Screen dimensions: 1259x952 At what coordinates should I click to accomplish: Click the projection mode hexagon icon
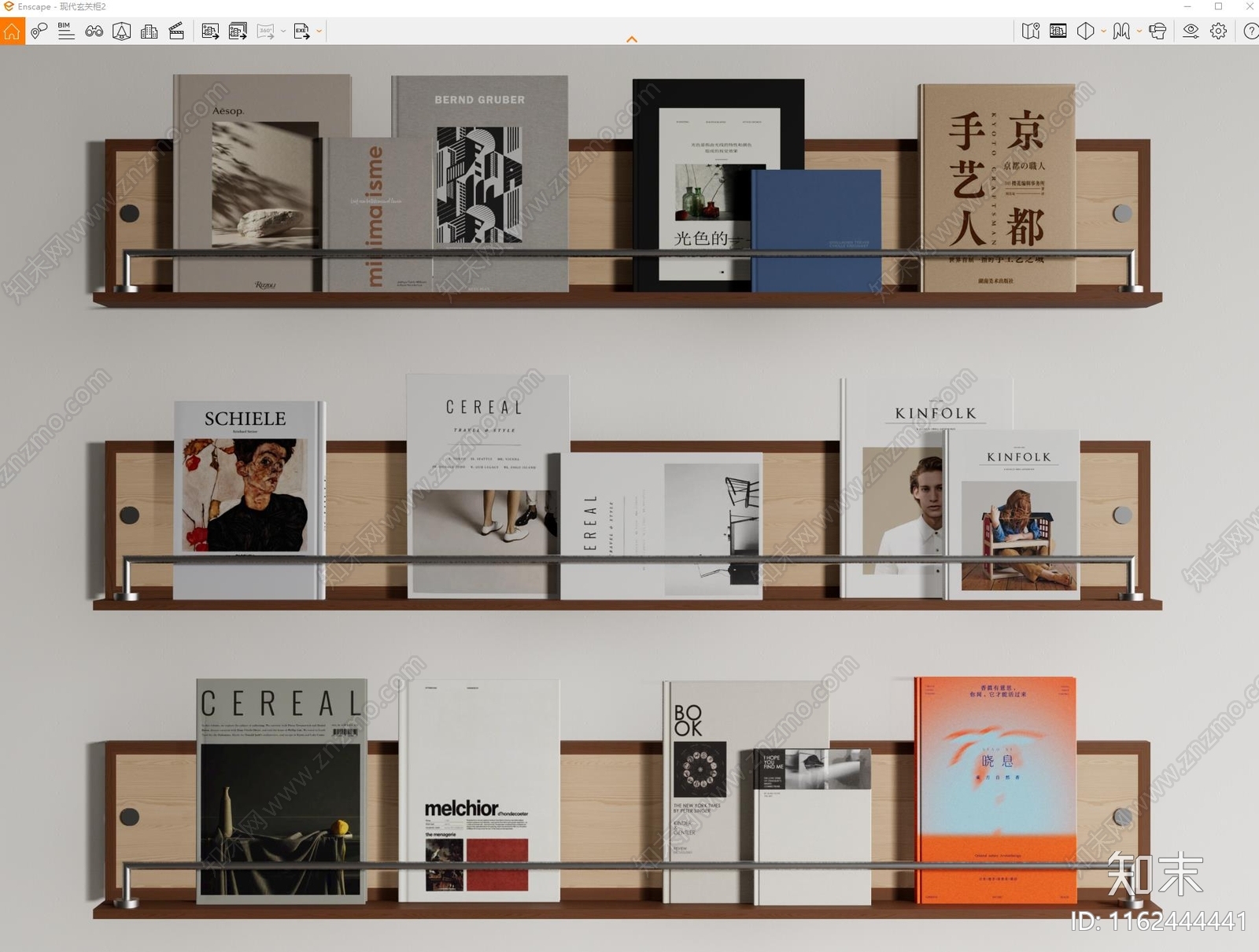click(1086, 31)
